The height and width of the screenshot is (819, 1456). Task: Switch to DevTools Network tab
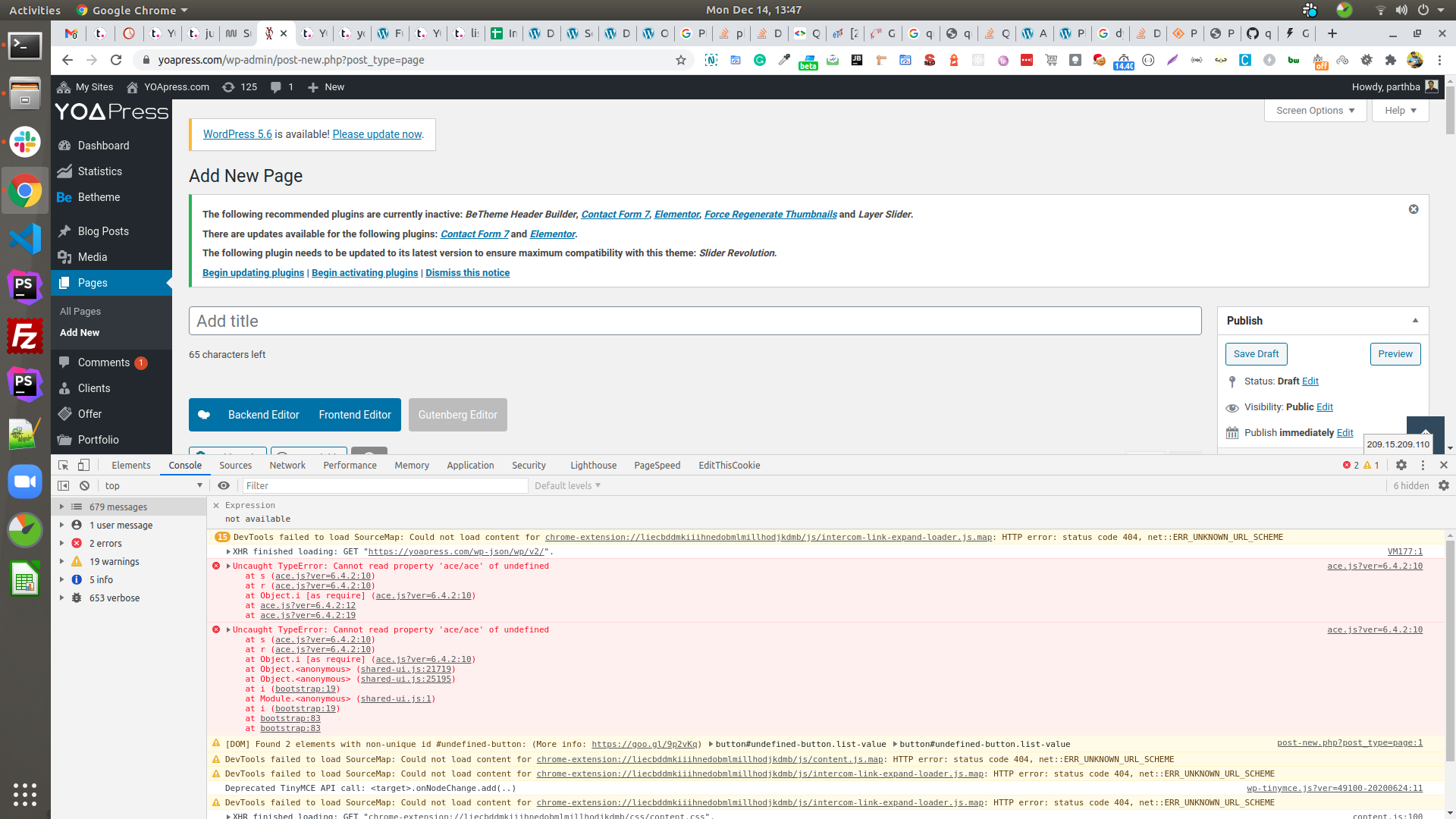pyautogui.click(x=287, y=465)
